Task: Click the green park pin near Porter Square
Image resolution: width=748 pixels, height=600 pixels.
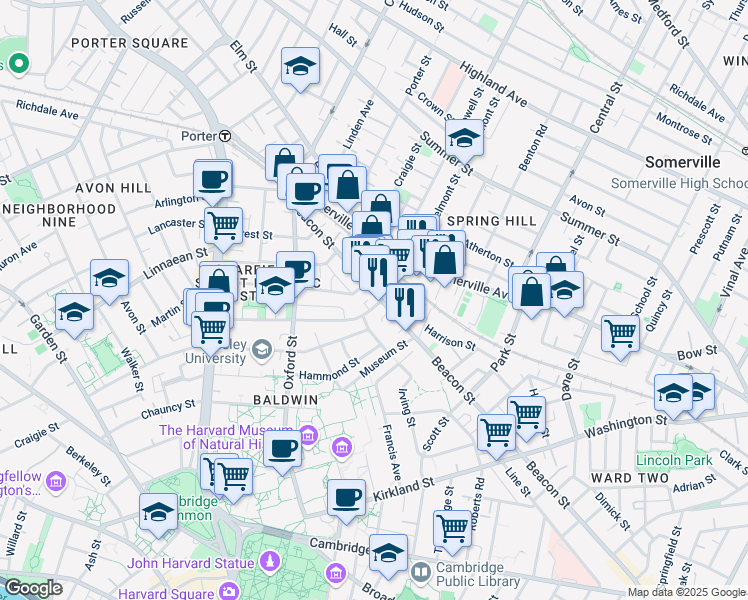Action: (19, 64)
